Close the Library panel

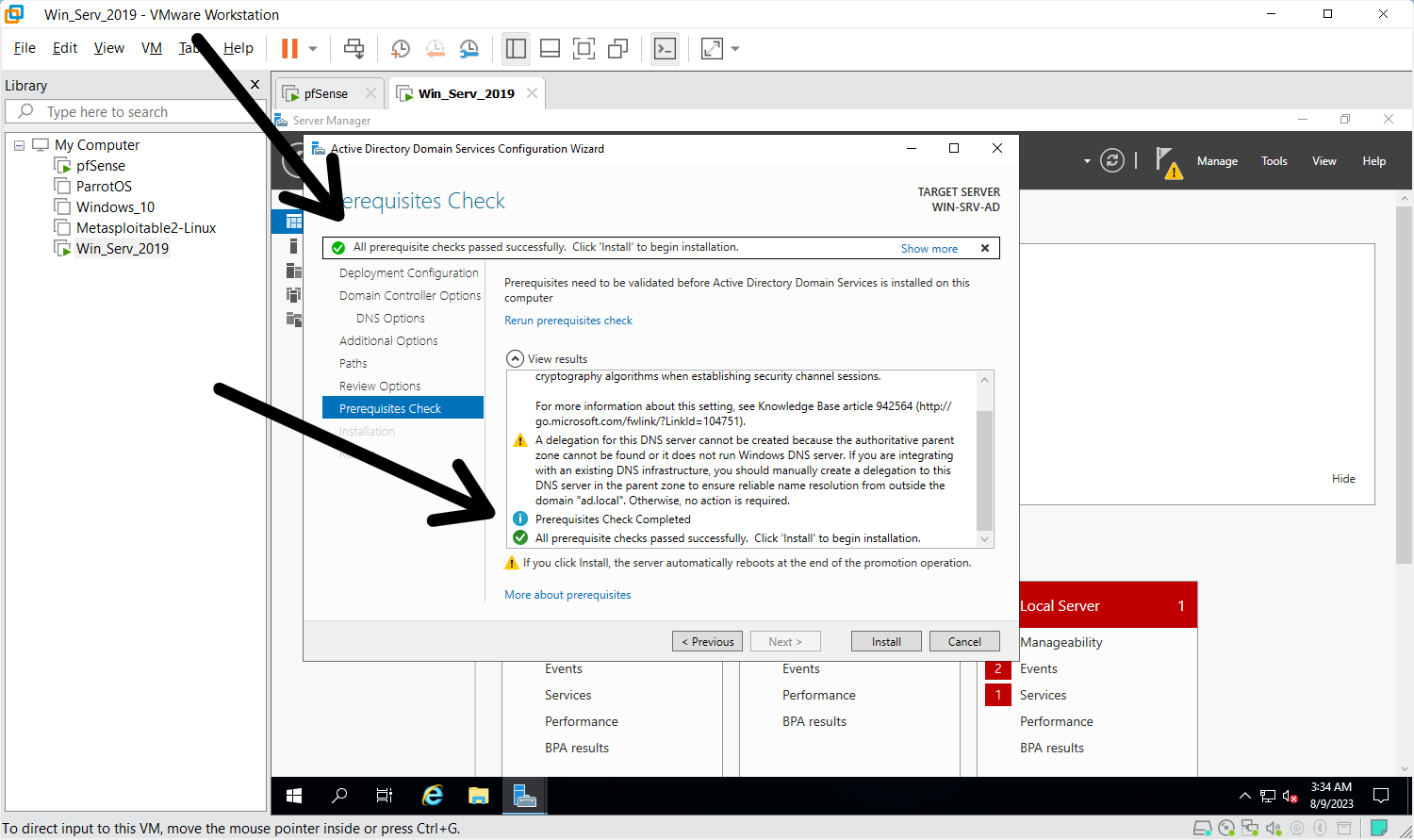[x=255, y=85]
